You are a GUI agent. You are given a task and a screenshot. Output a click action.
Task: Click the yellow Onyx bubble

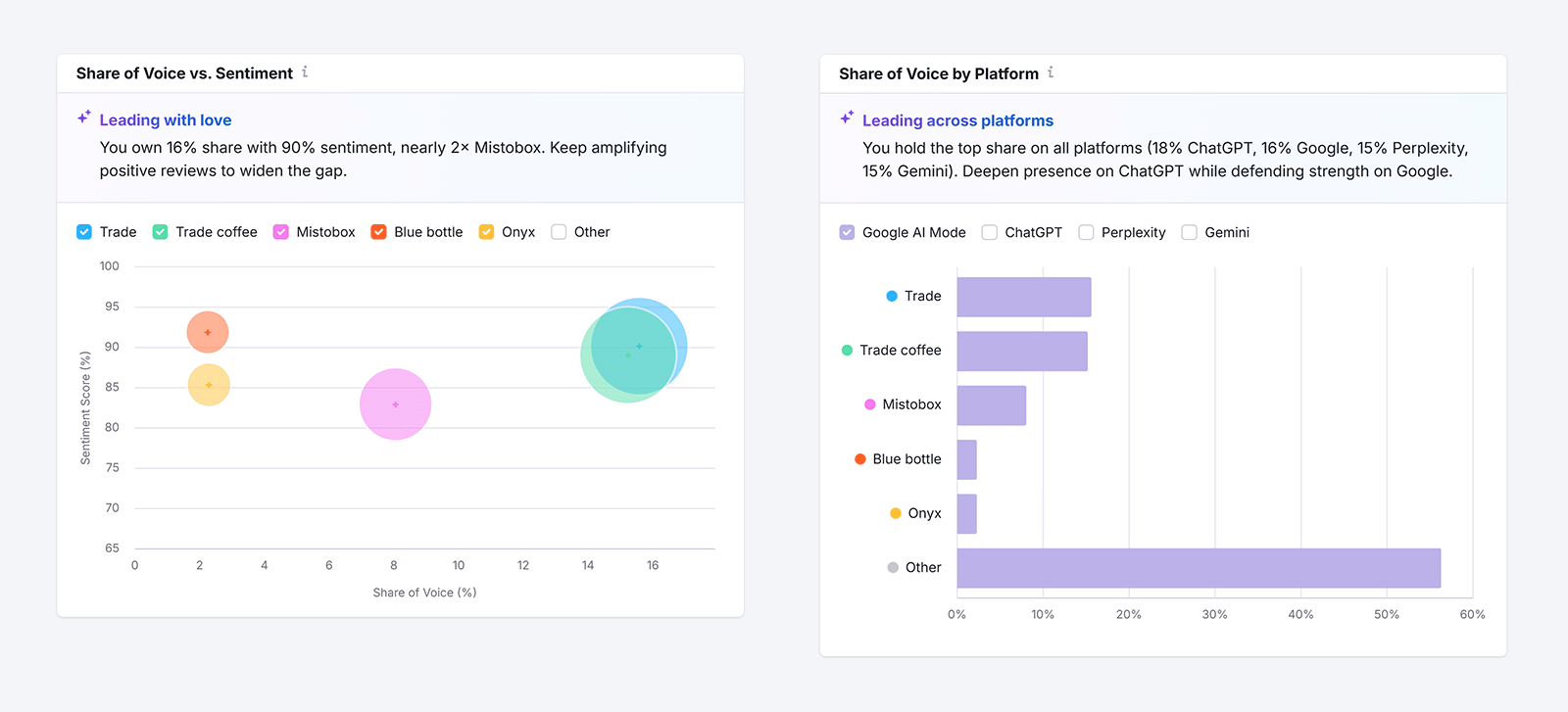[209, 385]
